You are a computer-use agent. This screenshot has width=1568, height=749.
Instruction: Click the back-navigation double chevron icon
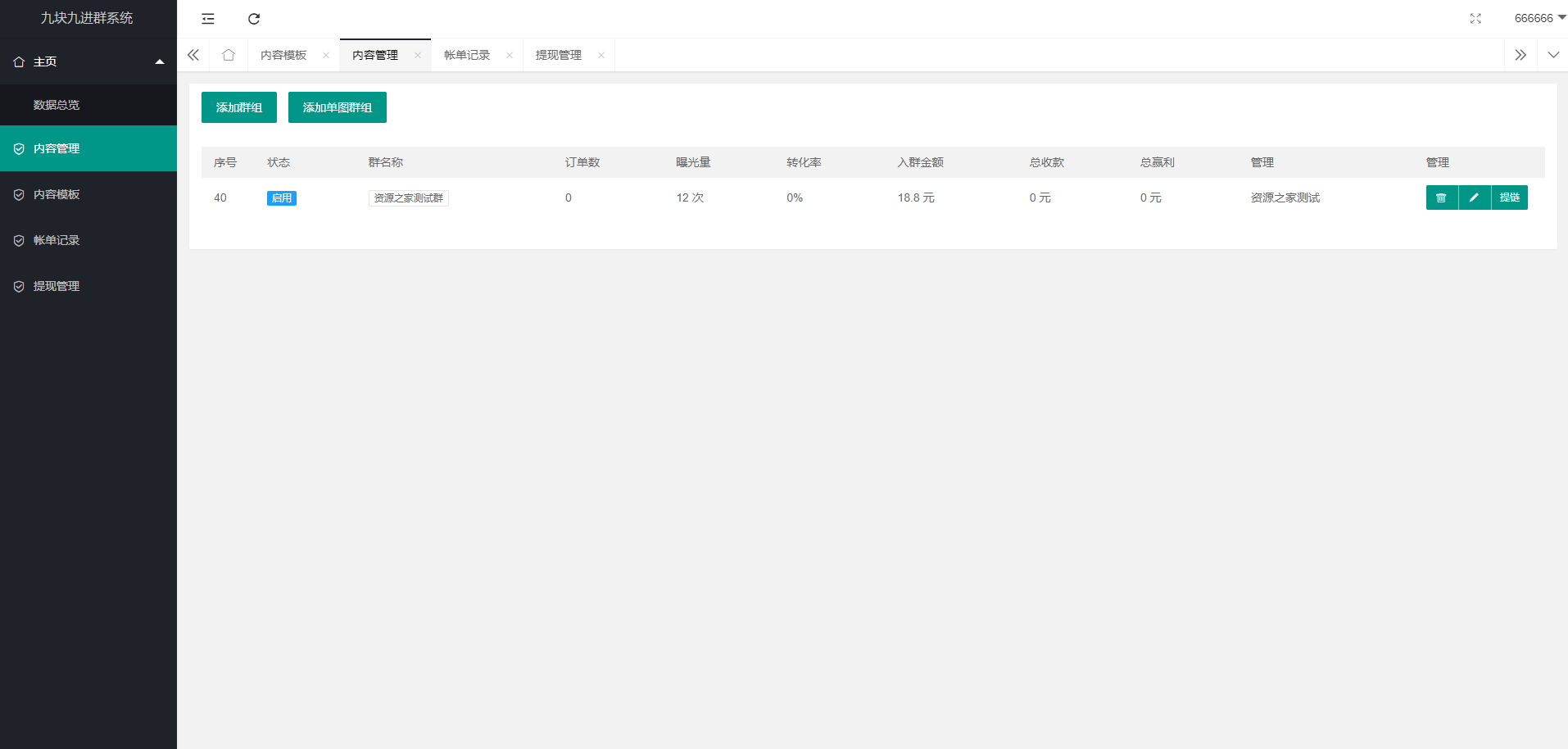click(x=193, y=55)
